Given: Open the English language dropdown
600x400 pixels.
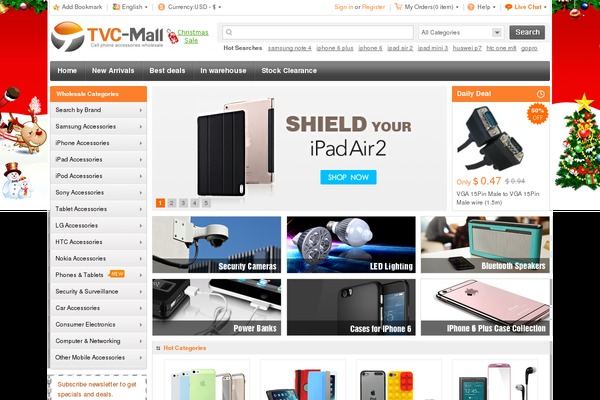Looking at the screenshot, I should click(130, 7).
